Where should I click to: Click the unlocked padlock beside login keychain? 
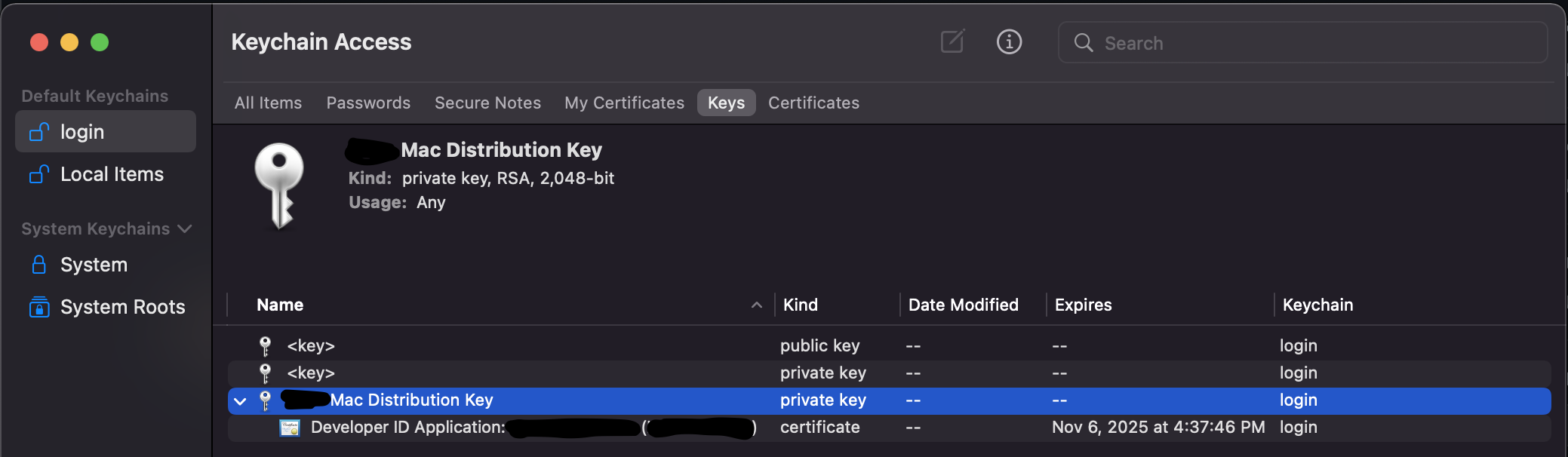pos(38,131)
